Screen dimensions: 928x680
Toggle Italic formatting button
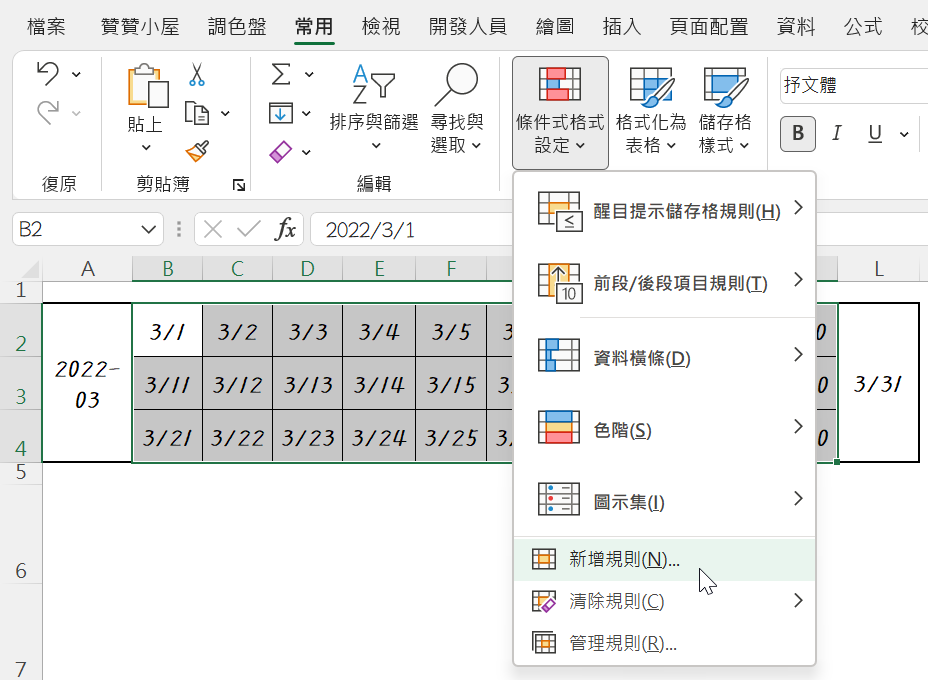pos(836,134)
